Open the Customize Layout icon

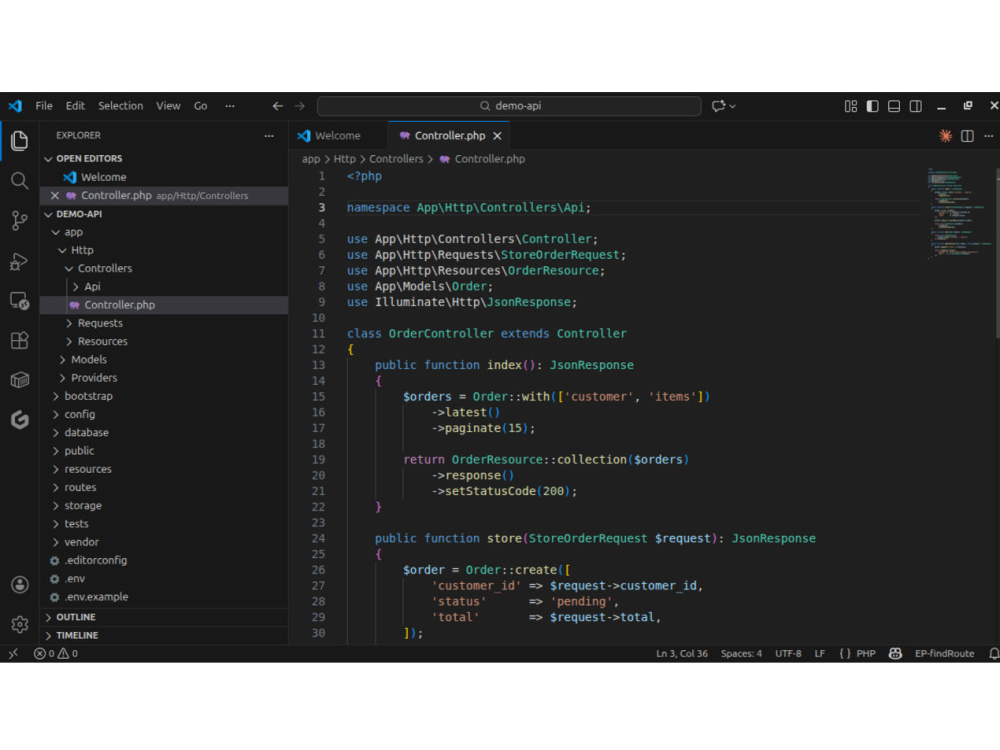pyautogui.click(x=851, y=106)
